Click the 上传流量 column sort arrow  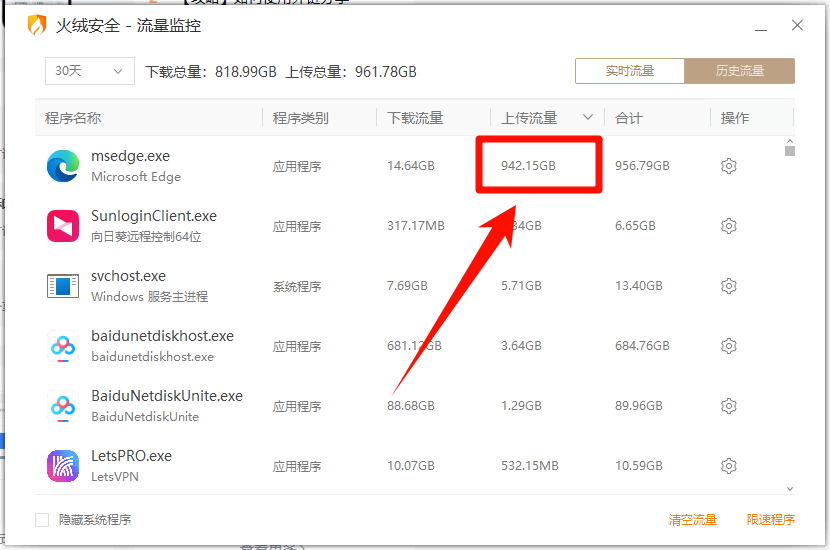point(588,117)
